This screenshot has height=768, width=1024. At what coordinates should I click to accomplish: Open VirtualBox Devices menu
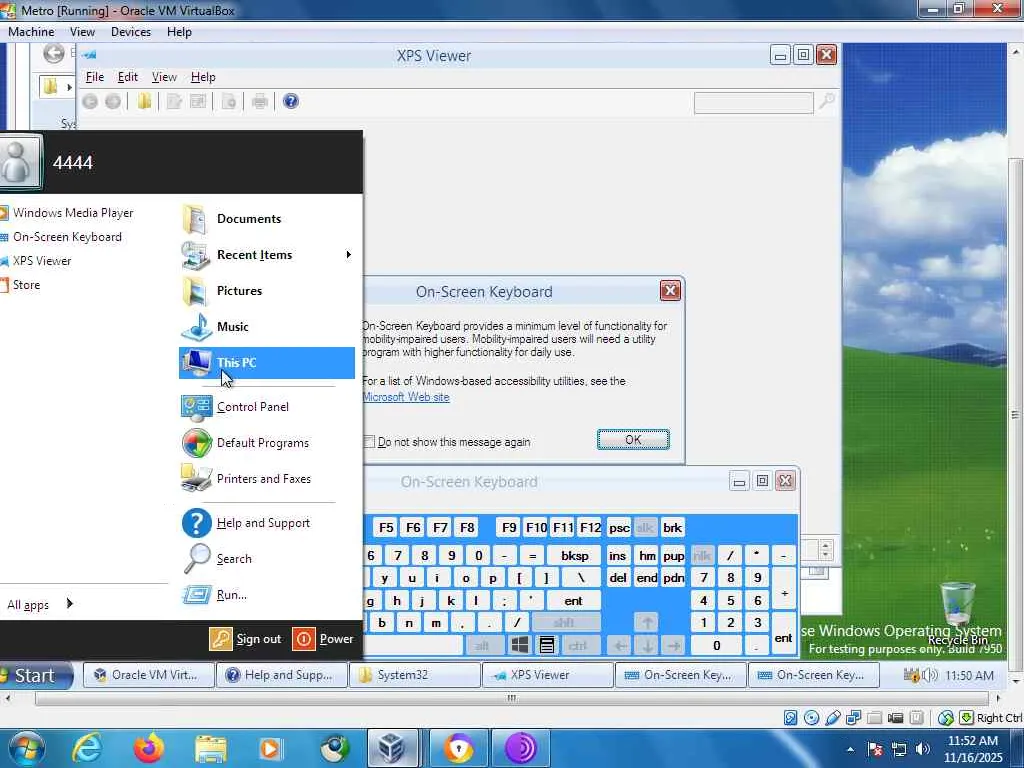tap(131, 32)
